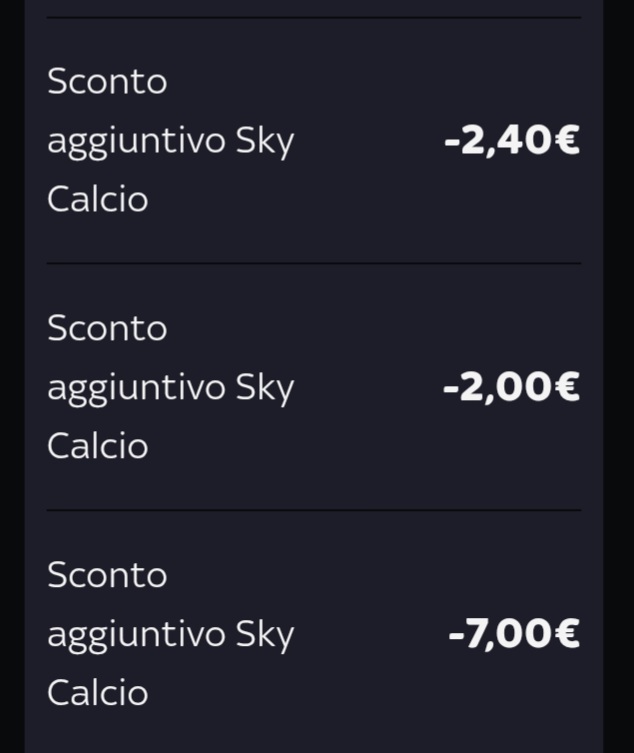Tap 'aggiuntivo Sky' text in the -2,40€ row
634x753 pixels.
click(x=171, y=141)
